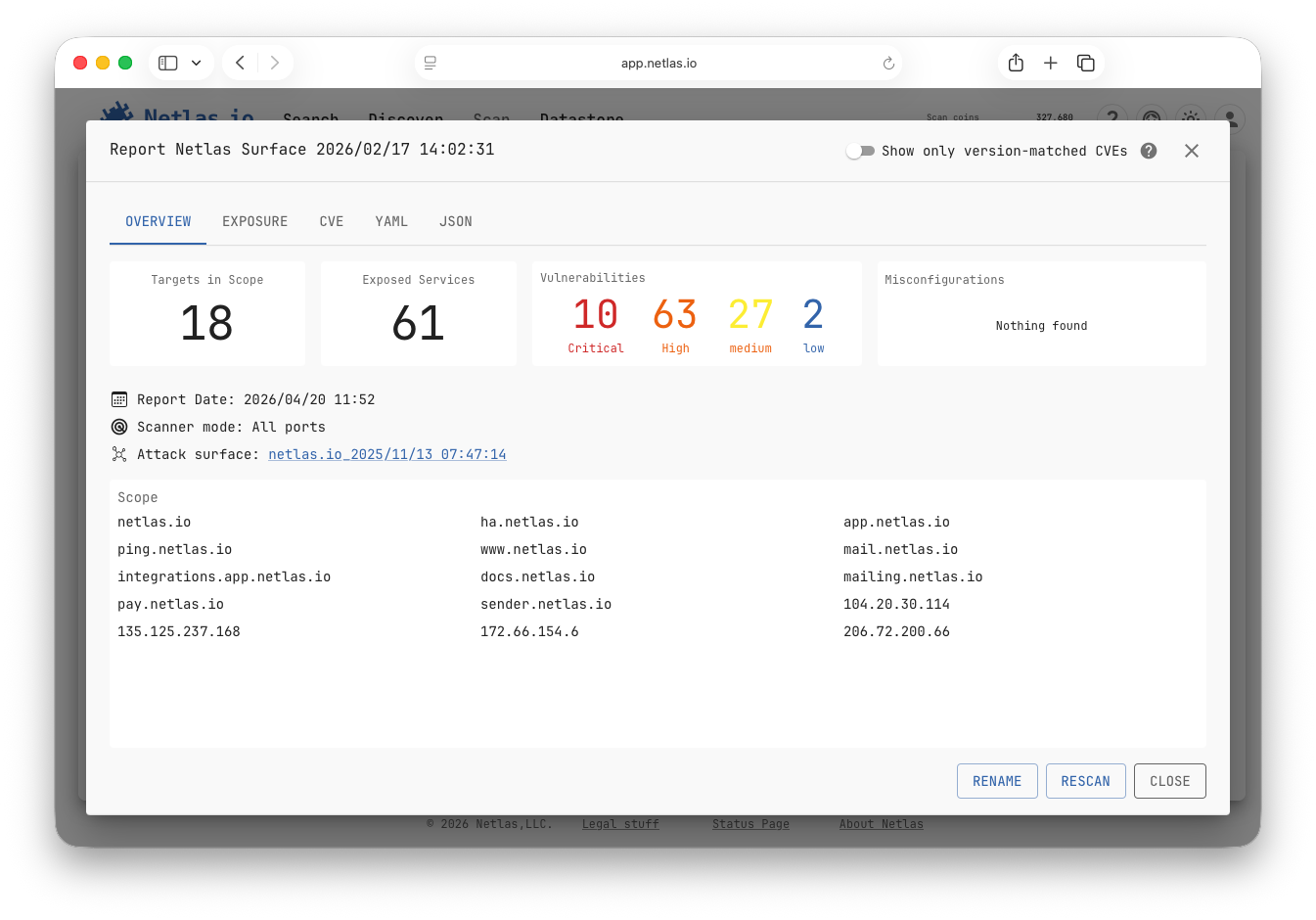Show the tab overview icon
The width and height of the screenshot is (1316, 920).
pos(1085,63)
